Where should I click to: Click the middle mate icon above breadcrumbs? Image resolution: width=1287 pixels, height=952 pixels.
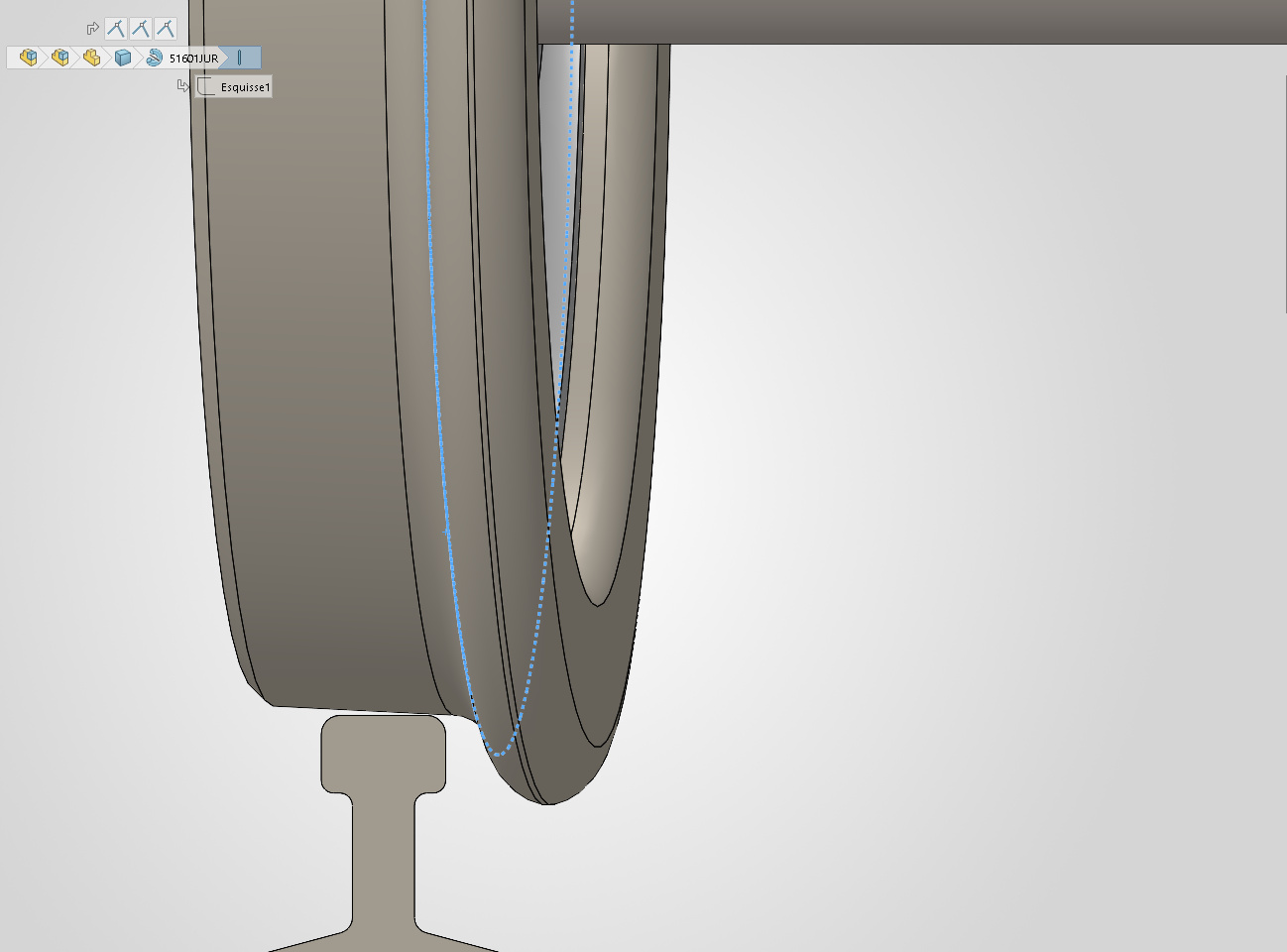(x=141, y=29)
